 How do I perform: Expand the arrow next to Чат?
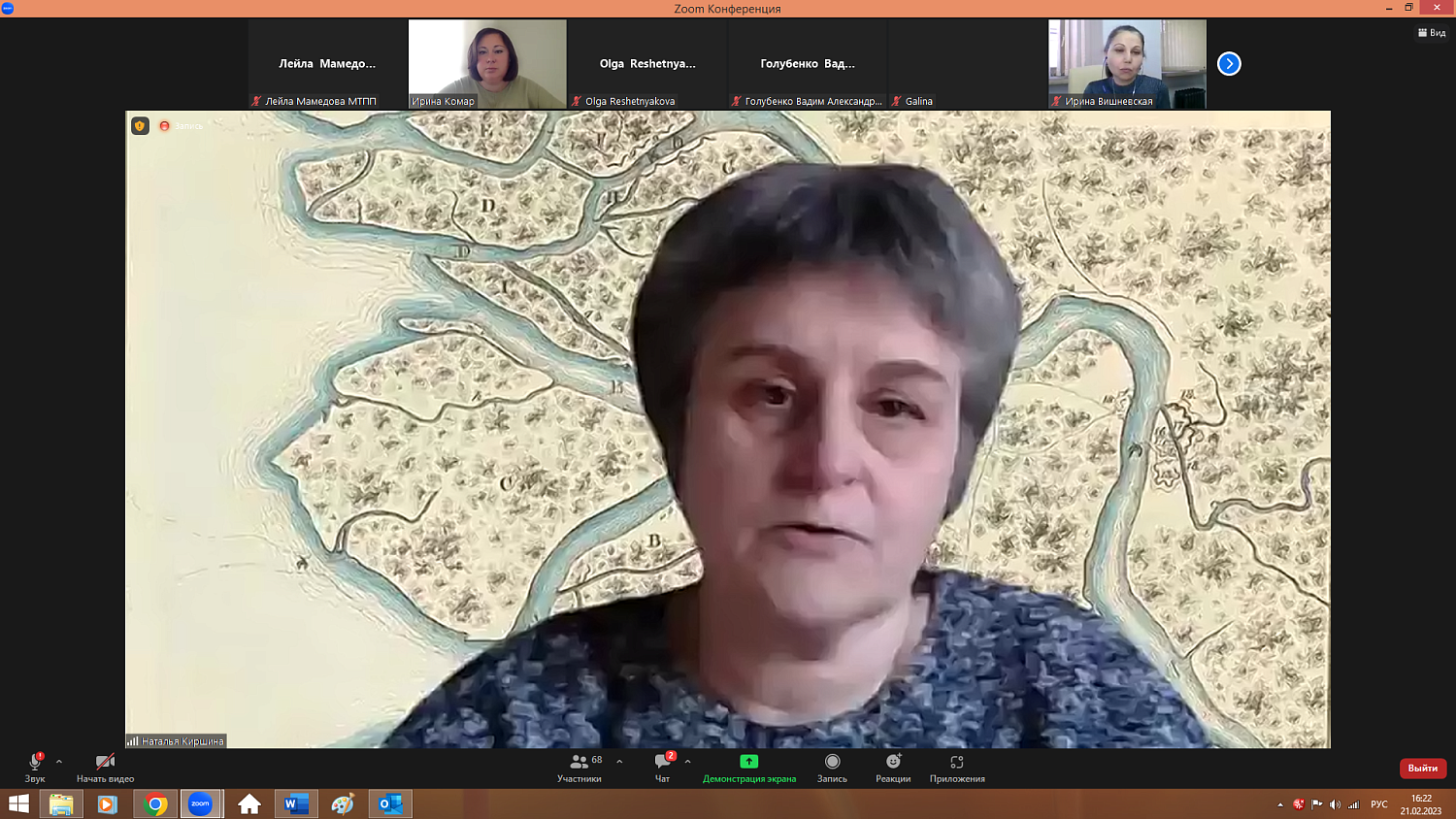687,762
